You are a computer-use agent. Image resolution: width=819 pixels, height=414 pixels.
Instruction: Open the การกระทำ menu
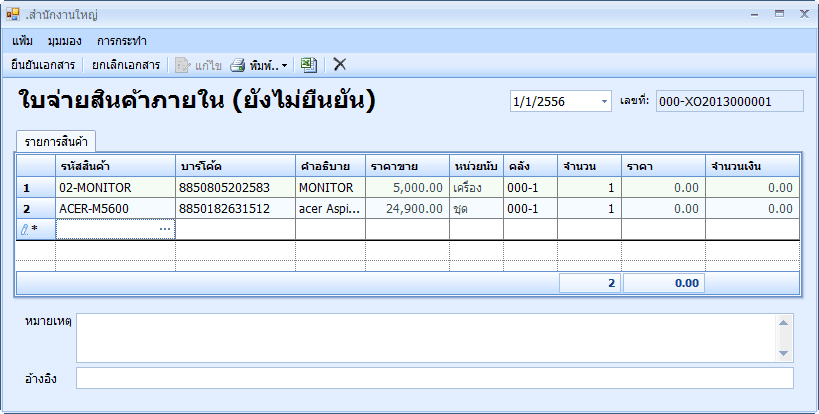tap(122, 41)
